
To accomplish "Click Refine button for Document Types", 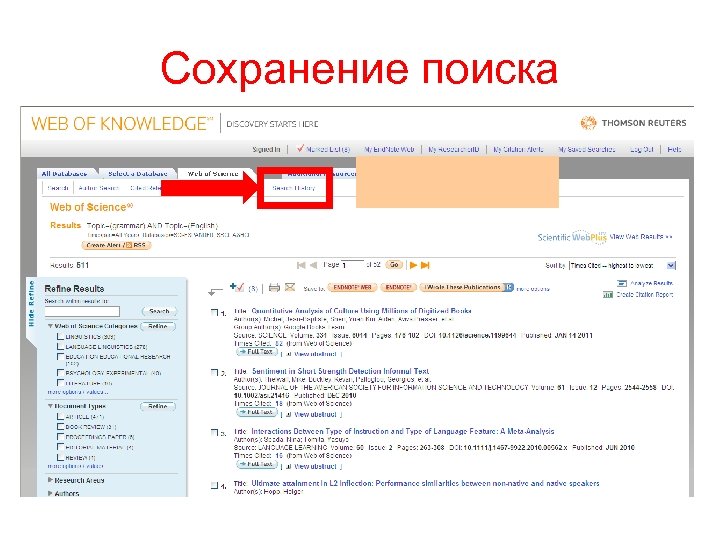I will 158,406.
